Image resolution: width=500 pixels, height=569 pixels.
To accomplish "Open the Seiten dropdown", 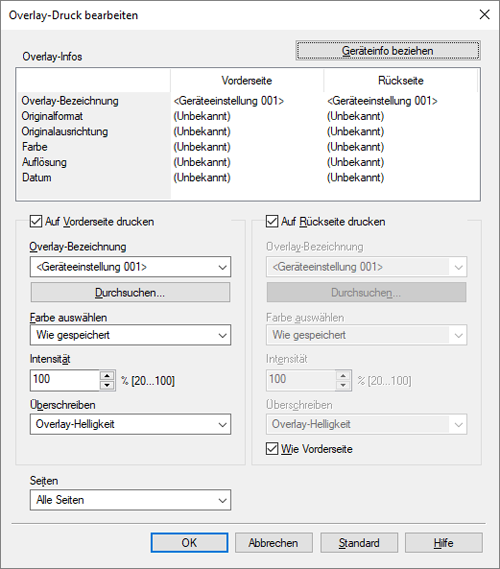I will click(130, 500).
